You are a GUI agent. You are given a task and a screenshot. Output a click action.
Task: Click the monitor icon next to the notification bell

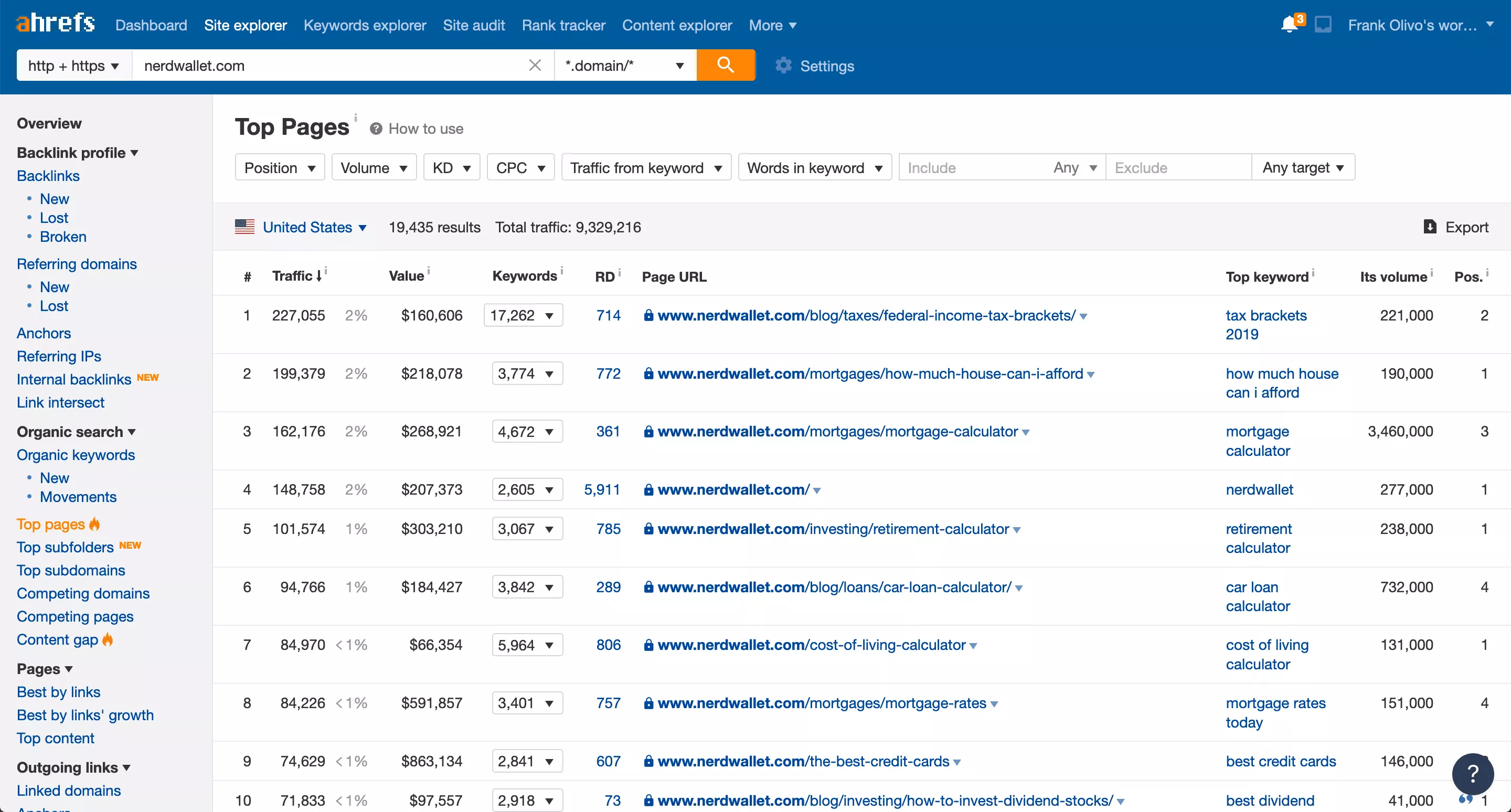tap(1324, 25)
